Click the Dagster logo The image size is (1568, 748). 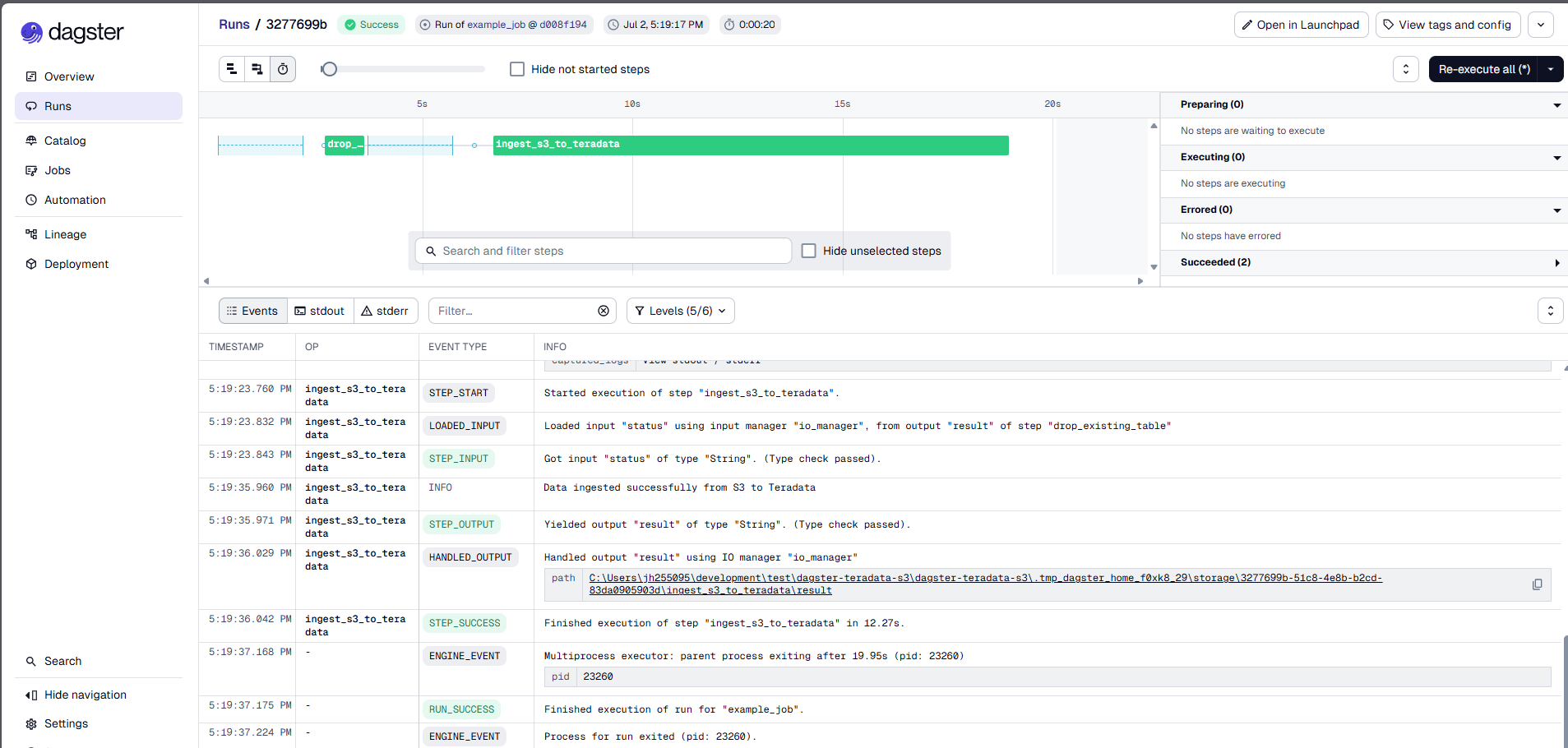pyautogui.click(x=72, y=32)
